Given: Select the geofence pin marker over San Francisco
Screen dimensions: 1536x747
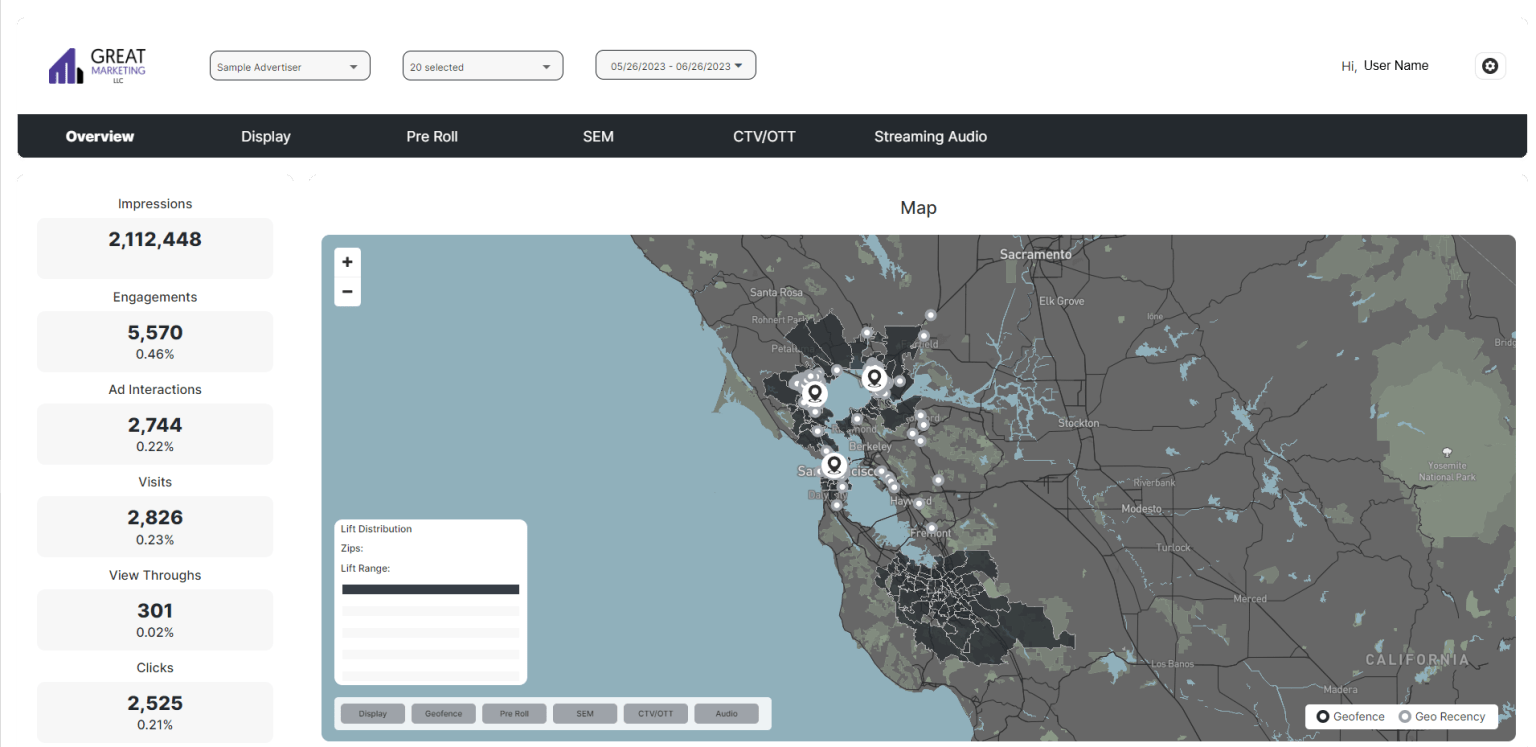Looking at the screenshot, I should click(834, 464).
